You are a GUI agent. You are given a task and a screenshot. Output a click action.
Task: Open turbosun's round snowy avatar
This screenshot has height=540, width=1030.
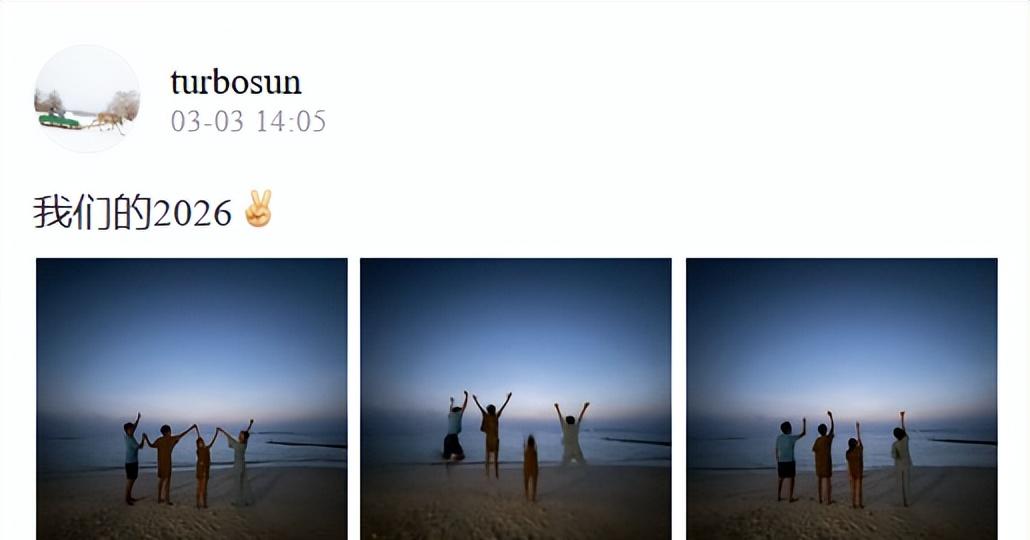pyautogui.click(x=87, y=99)
